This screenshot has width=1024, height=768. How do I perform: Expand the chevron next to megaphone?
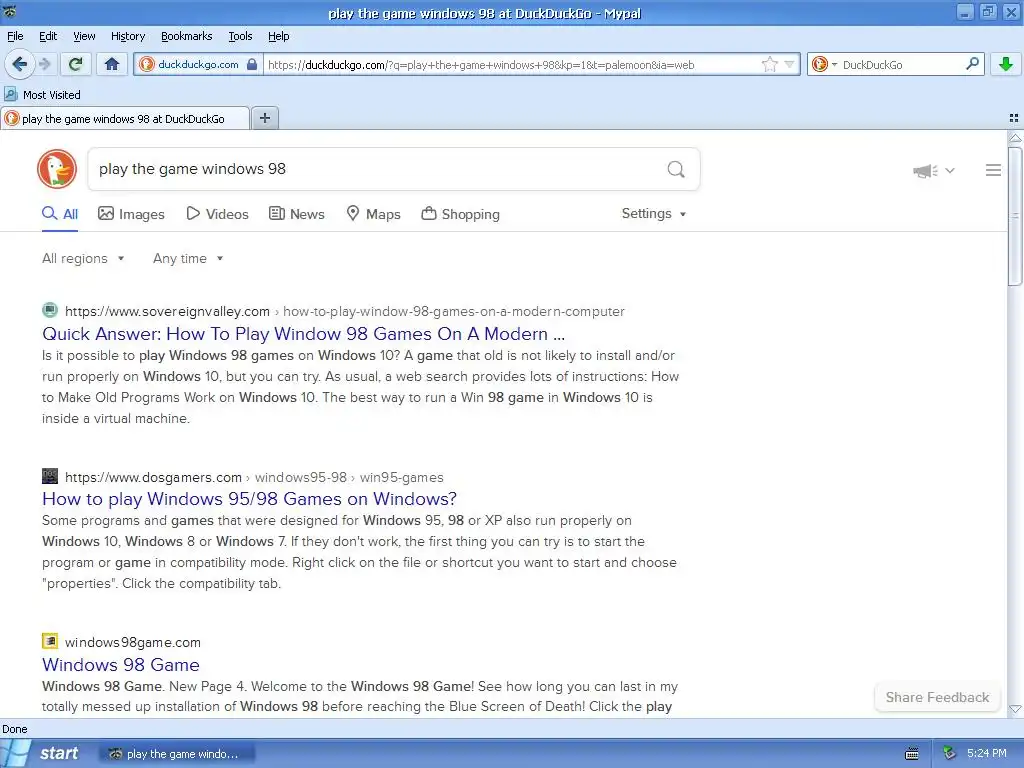click(x=950, y=170)
